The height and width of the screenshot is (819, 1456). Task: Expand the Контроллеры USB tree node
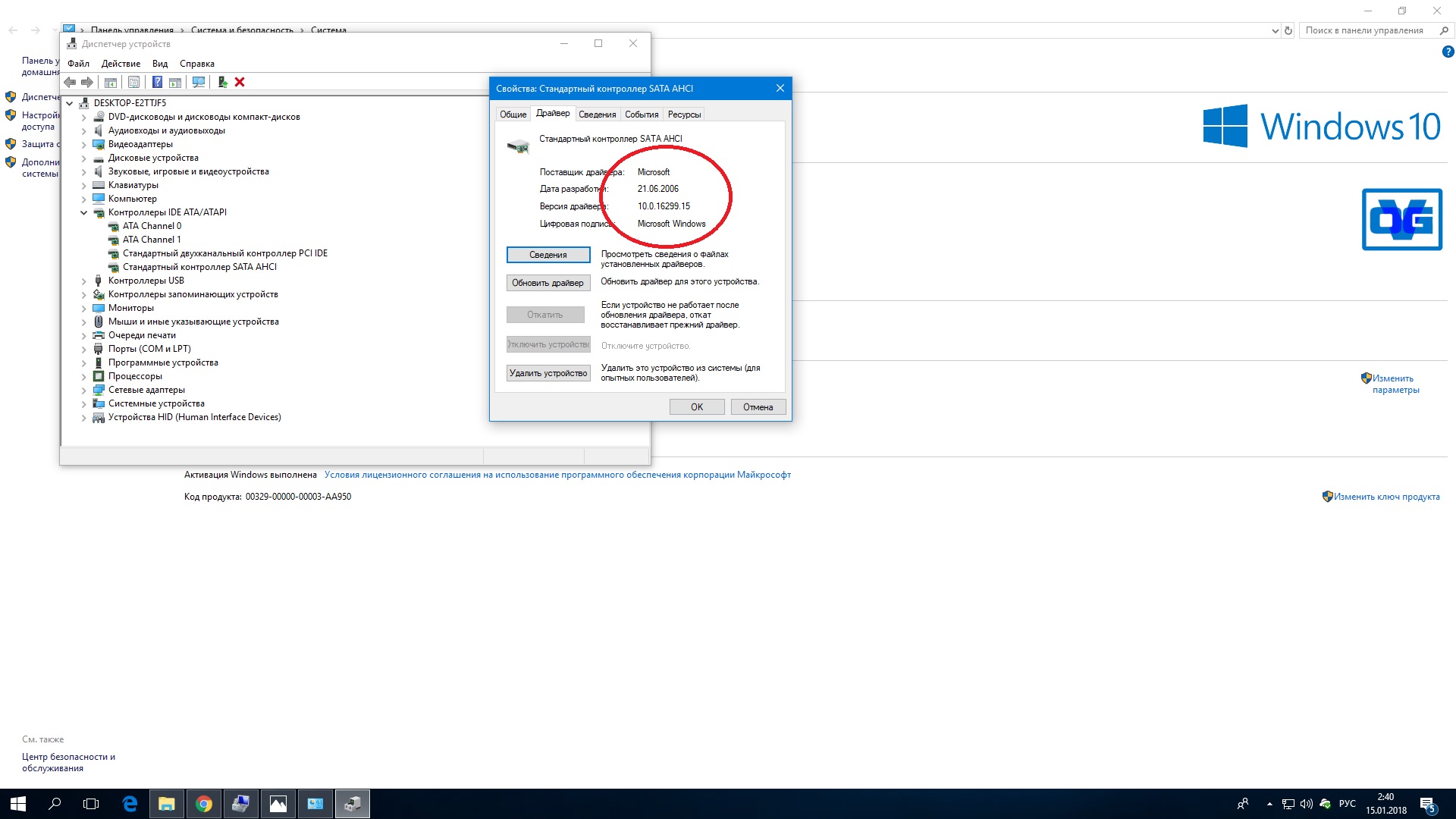coord(83,281)
